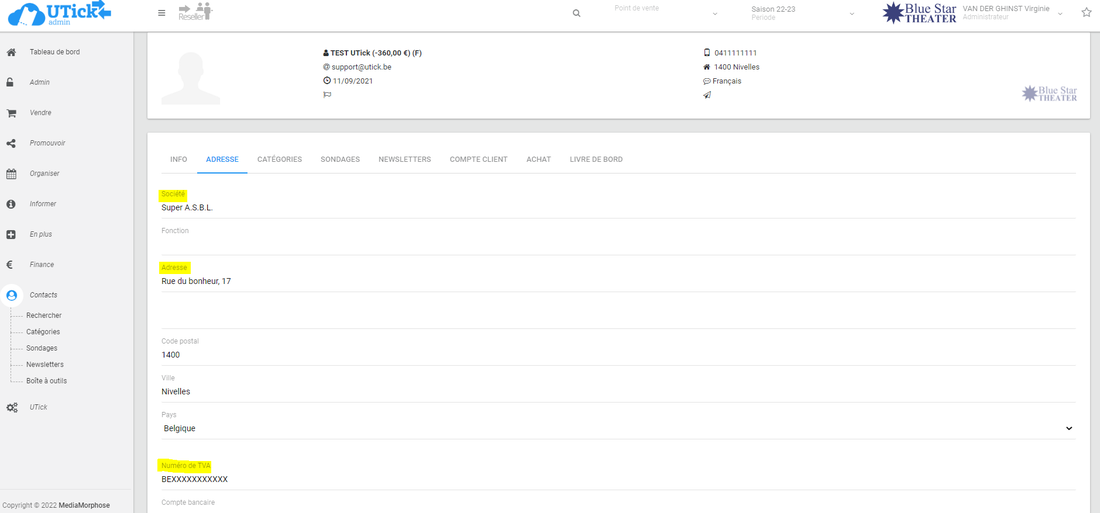
Task: Click the support@utick.be email link
Action: click(x=361, y=67)
